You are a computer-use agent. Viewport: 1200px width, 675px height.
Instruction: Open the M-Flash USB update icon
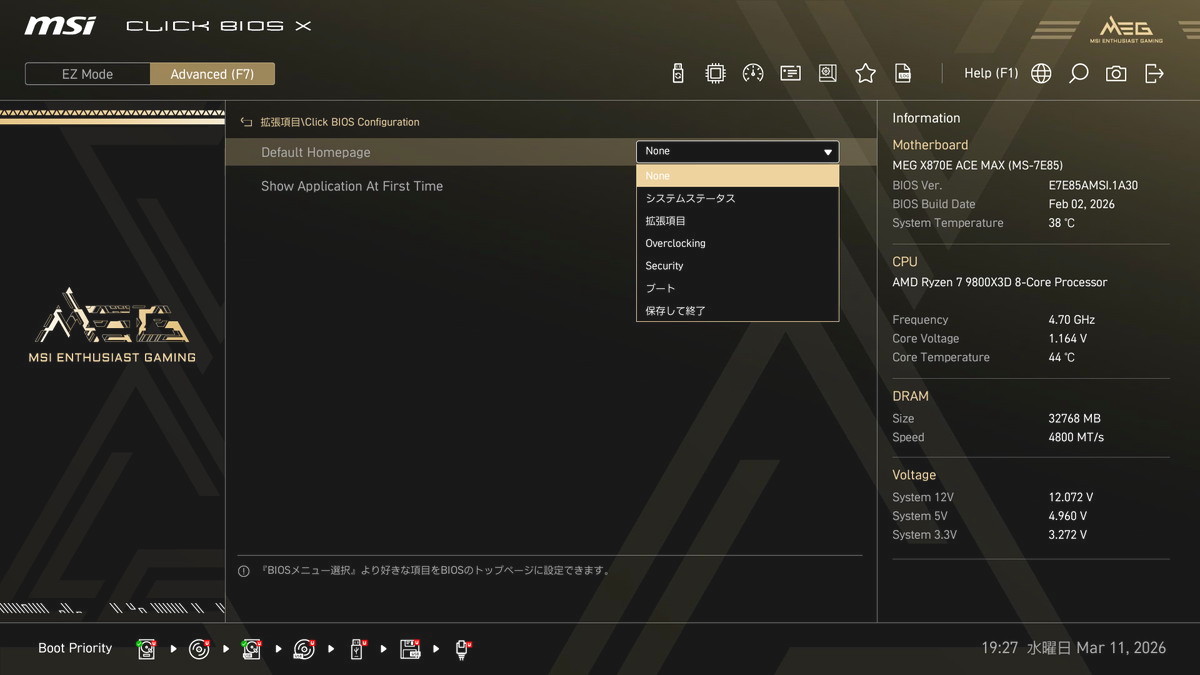(x=678, y=73)
